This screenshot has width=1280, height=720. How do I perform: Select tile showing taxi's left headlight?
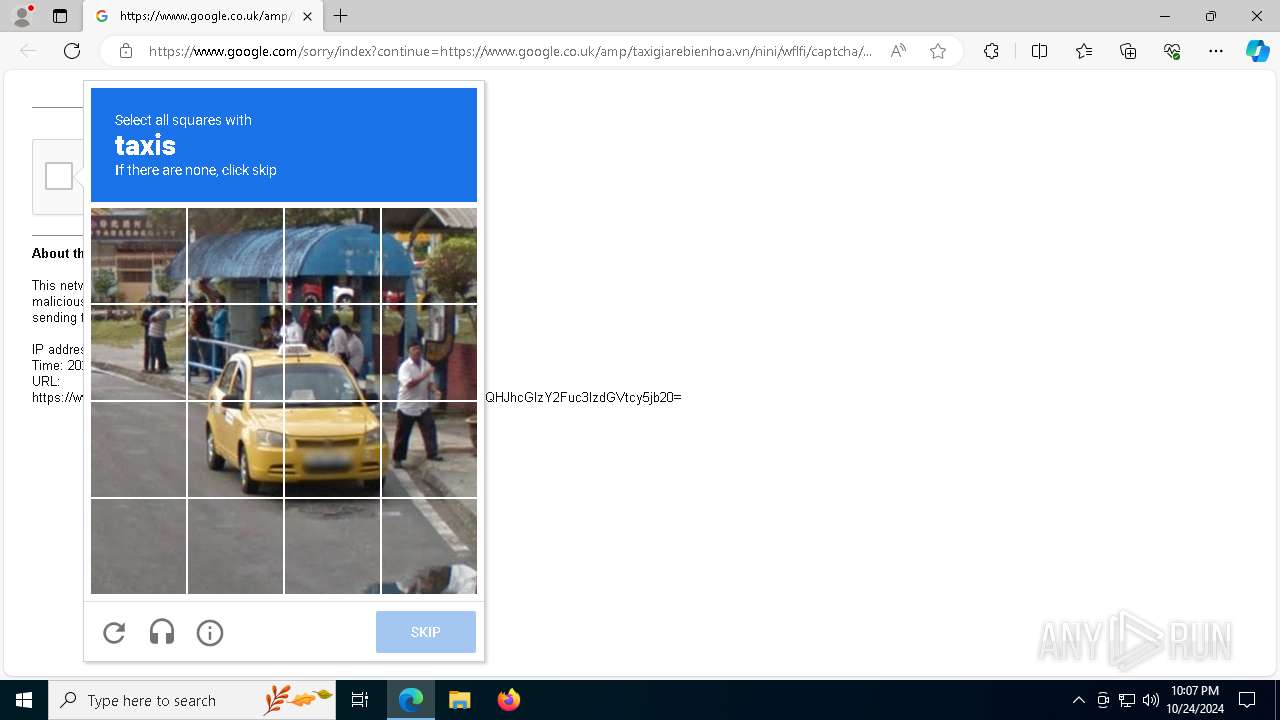(235, 449)
